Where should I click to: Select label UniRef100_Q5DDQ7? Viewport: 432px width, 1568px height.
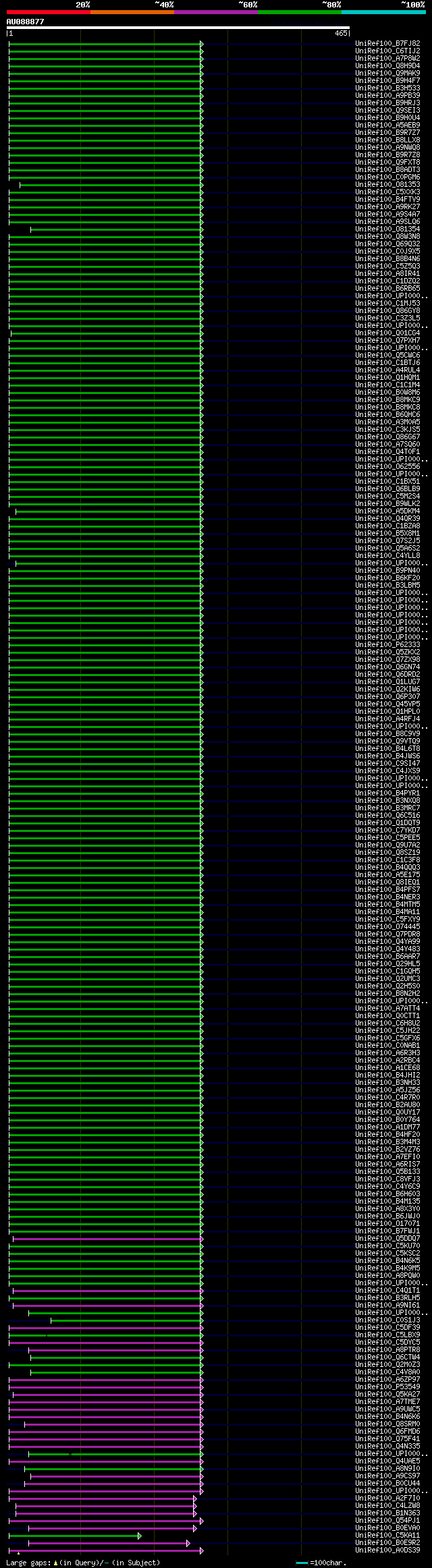(387, 1239)
